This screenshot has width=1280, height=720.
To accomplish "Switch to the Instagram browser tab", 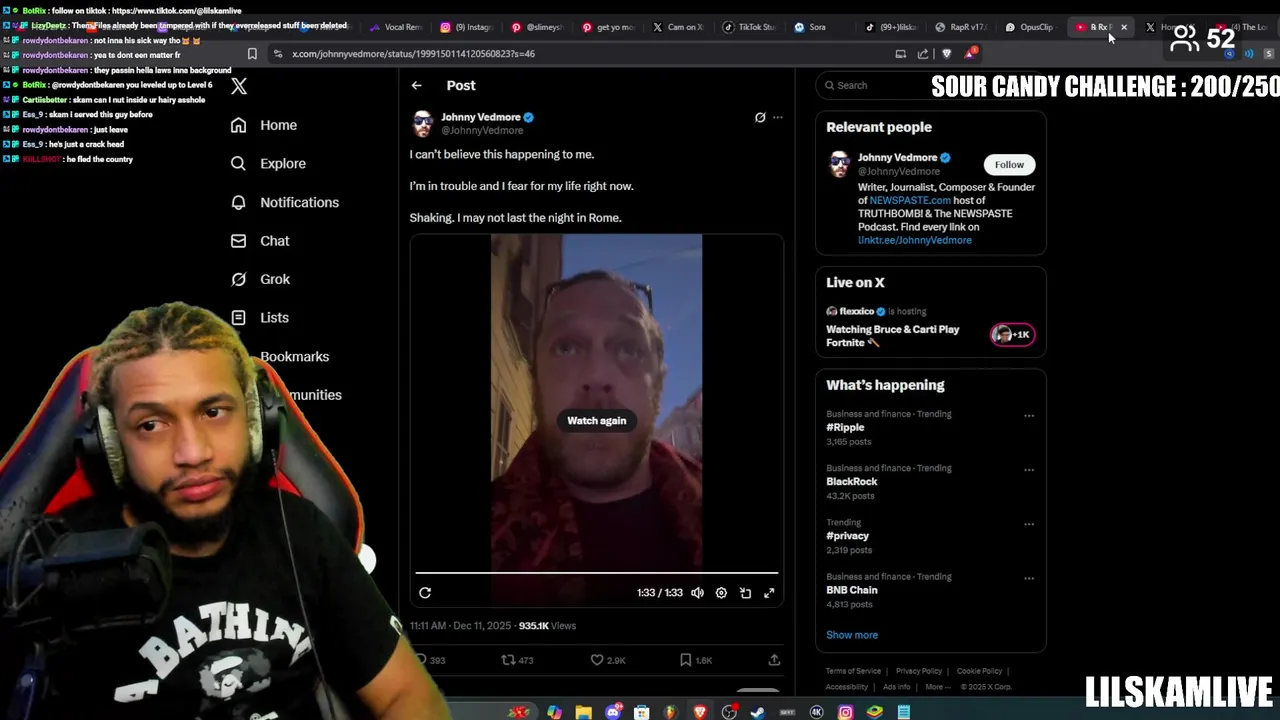I will coord(465,27).
